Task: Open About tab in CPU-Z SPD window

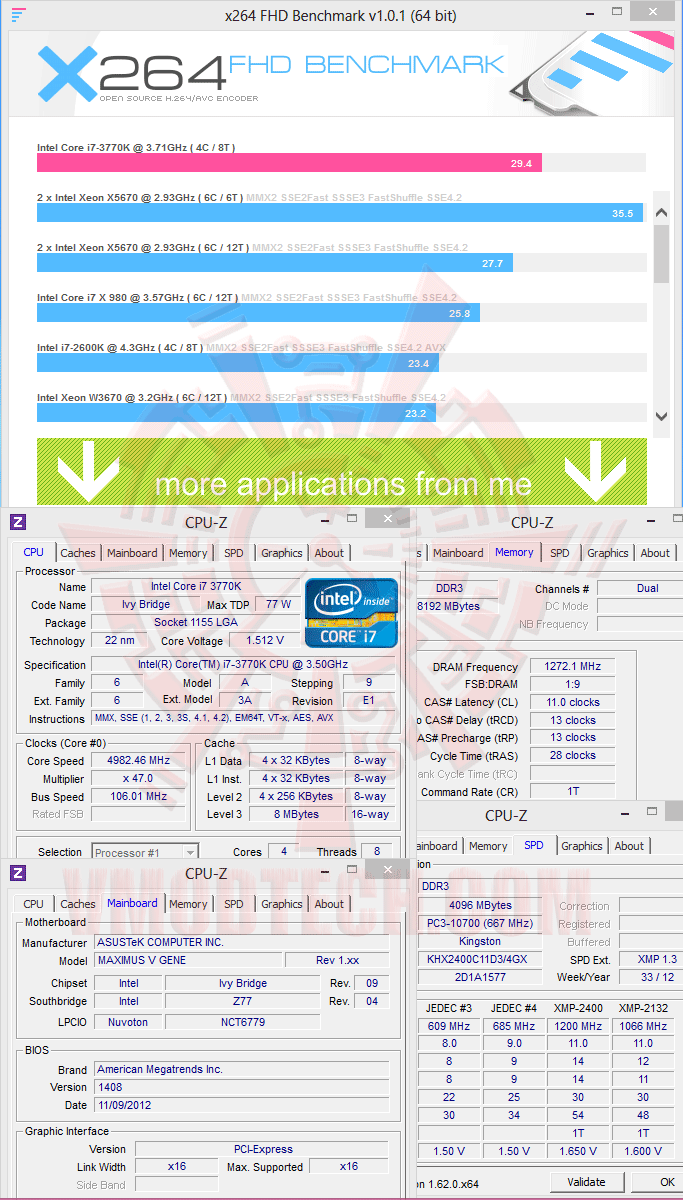Action: click(x=629, y=846)
